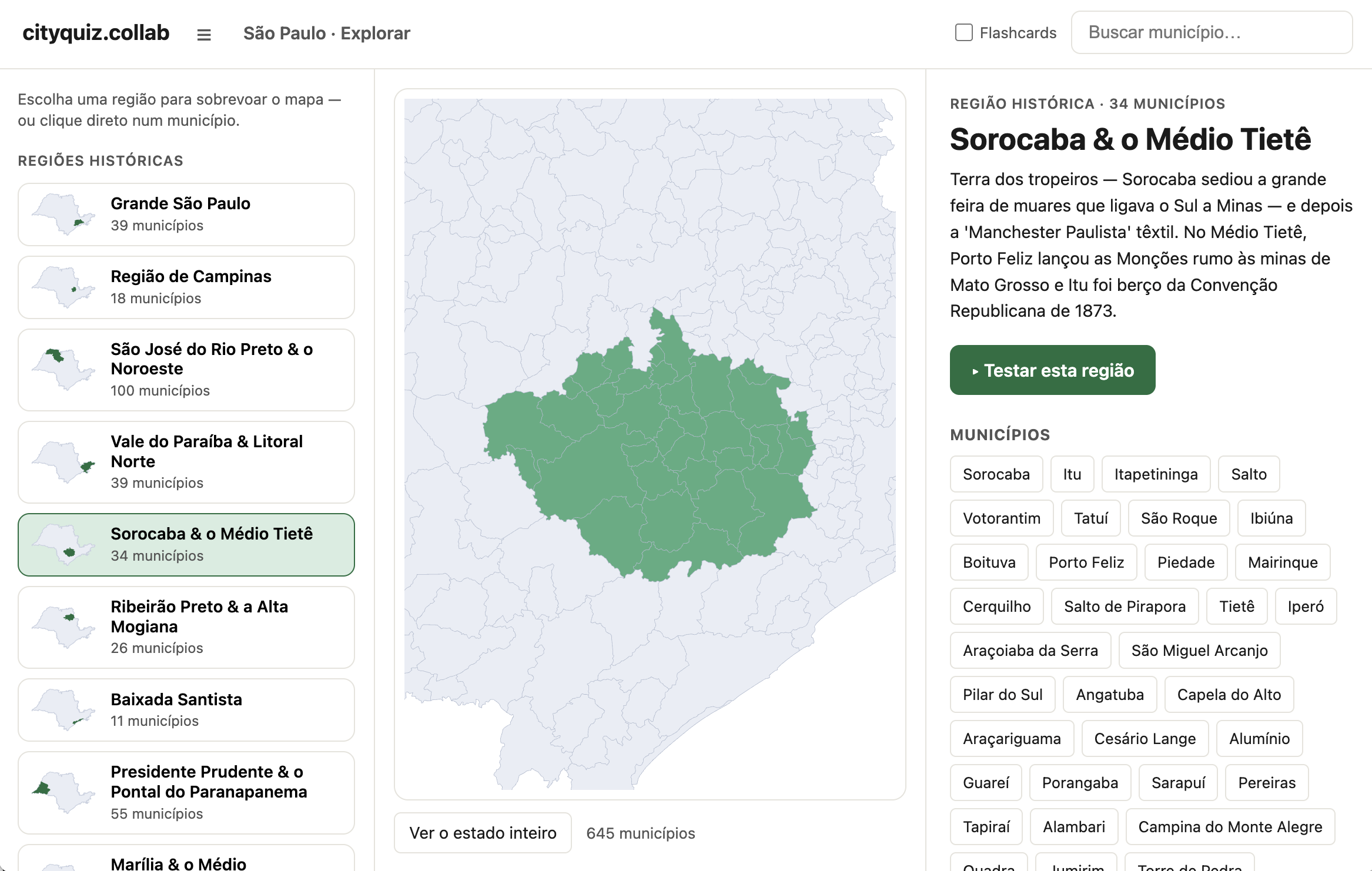This screenshot has height=871, width=1372.
Task: Click the Vale do Paraíba map thumbnail
Action: tap(63, 462)
